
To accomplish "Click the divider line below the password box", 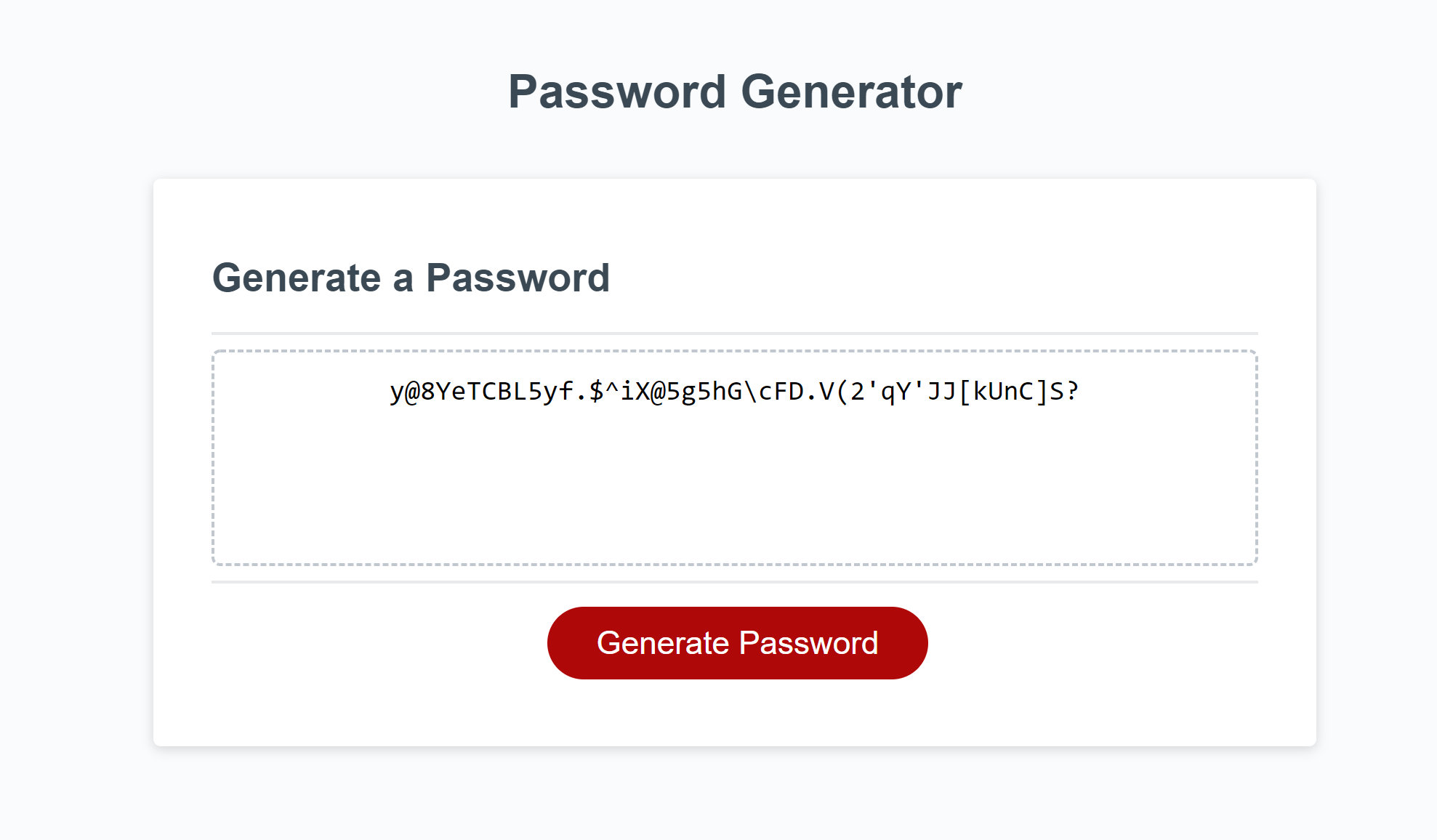I will pyautogui.click(x=734, y=581).
